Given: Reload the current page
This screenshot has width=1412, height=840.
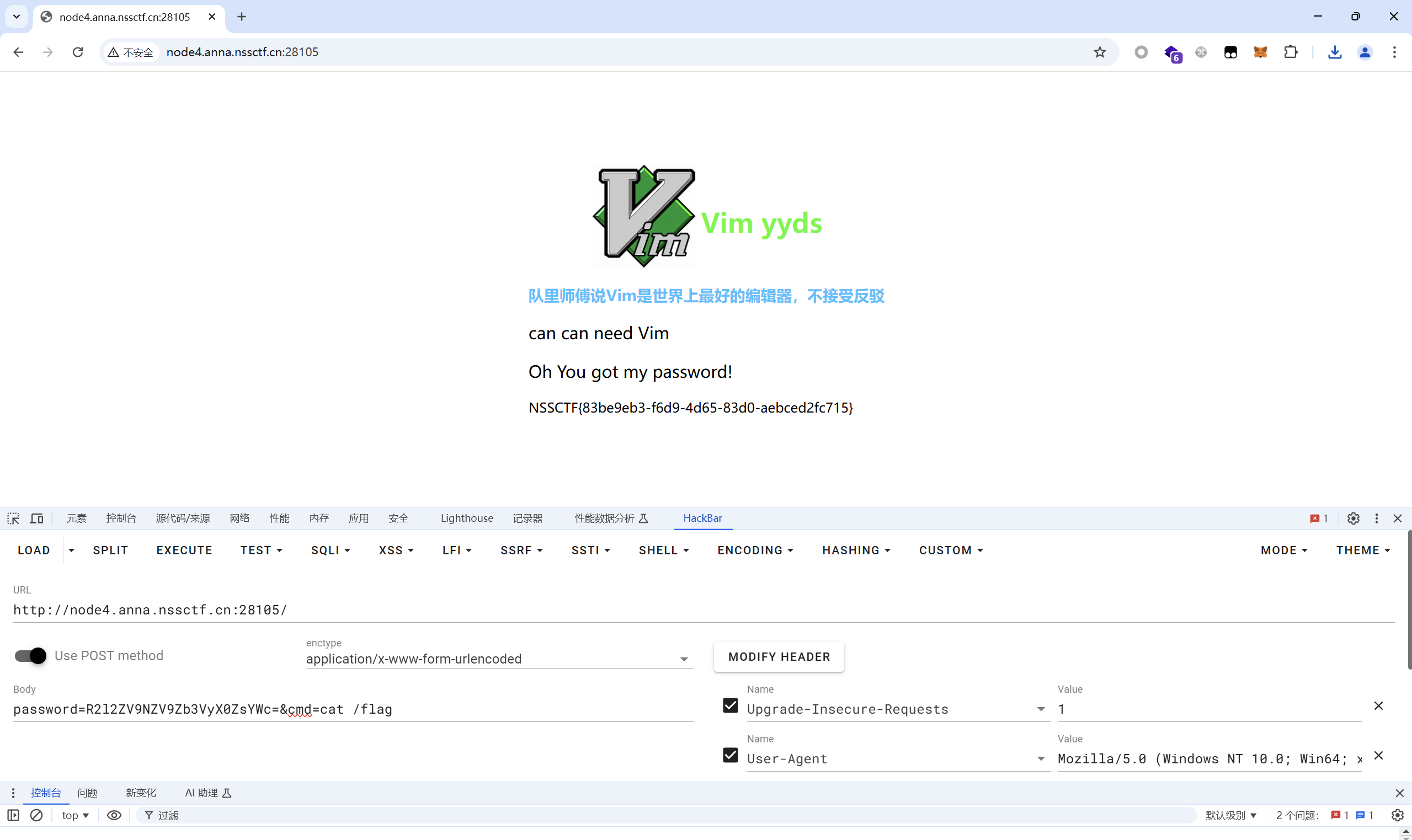Looking at the screenshot, I should (78, 52).
